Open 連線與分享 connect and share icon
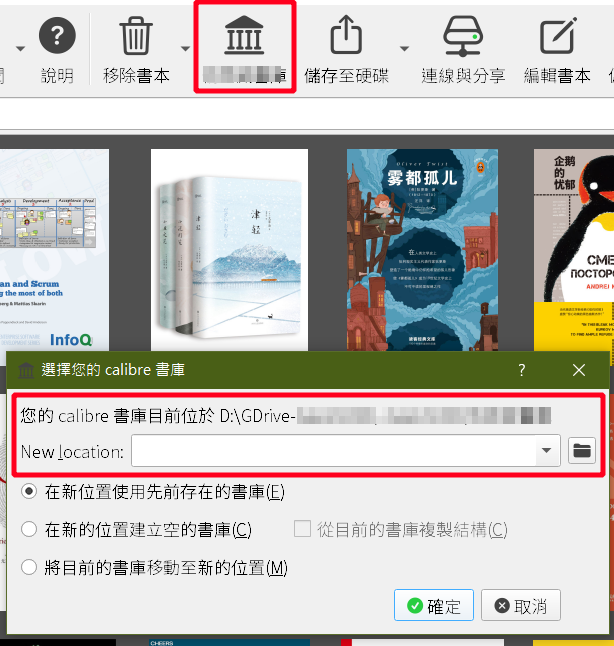The image size is (614, 646). coord(462,37)
